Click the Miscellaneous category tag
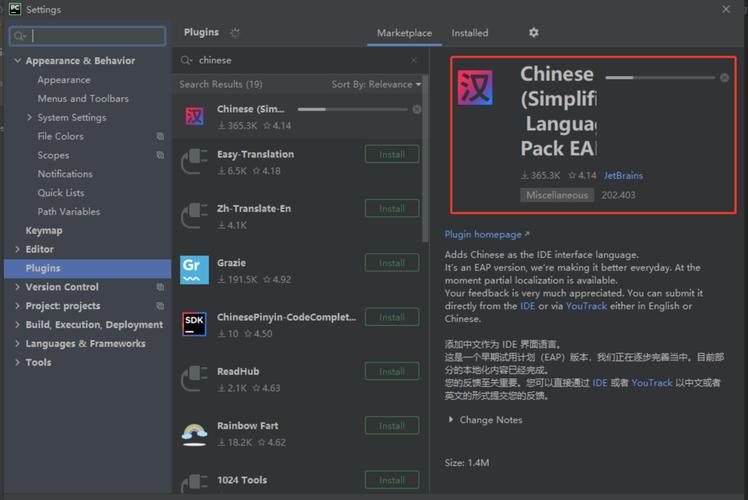748x500 pixels. pyautogui.click(x=557, y=195)
